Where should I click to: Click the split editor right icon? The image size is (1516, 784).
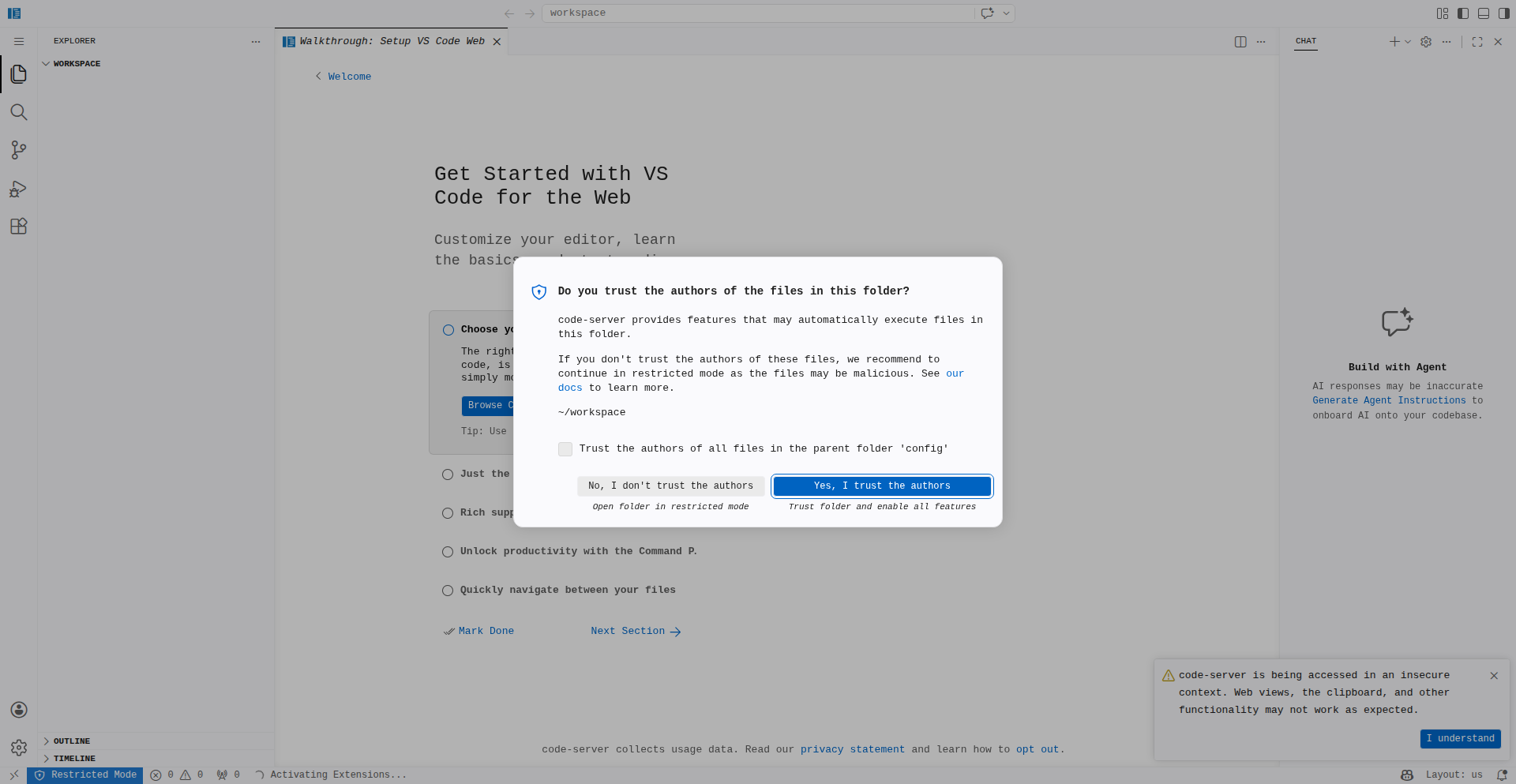1240,42
